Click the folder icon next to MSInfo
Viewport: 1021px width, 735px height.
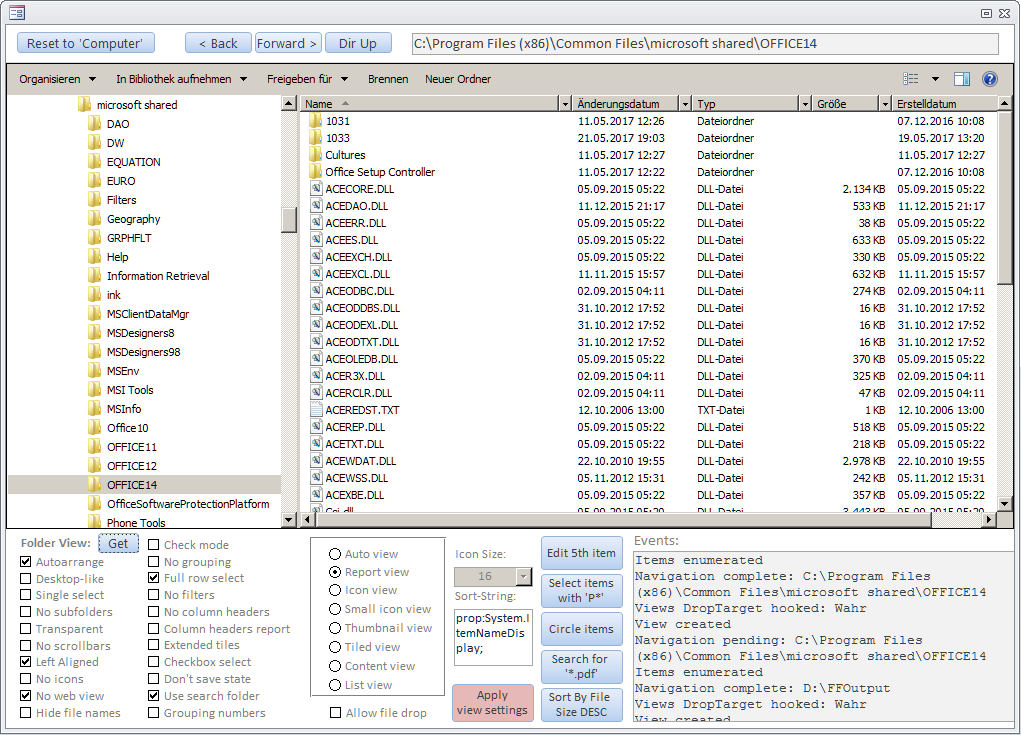point(95,409)
